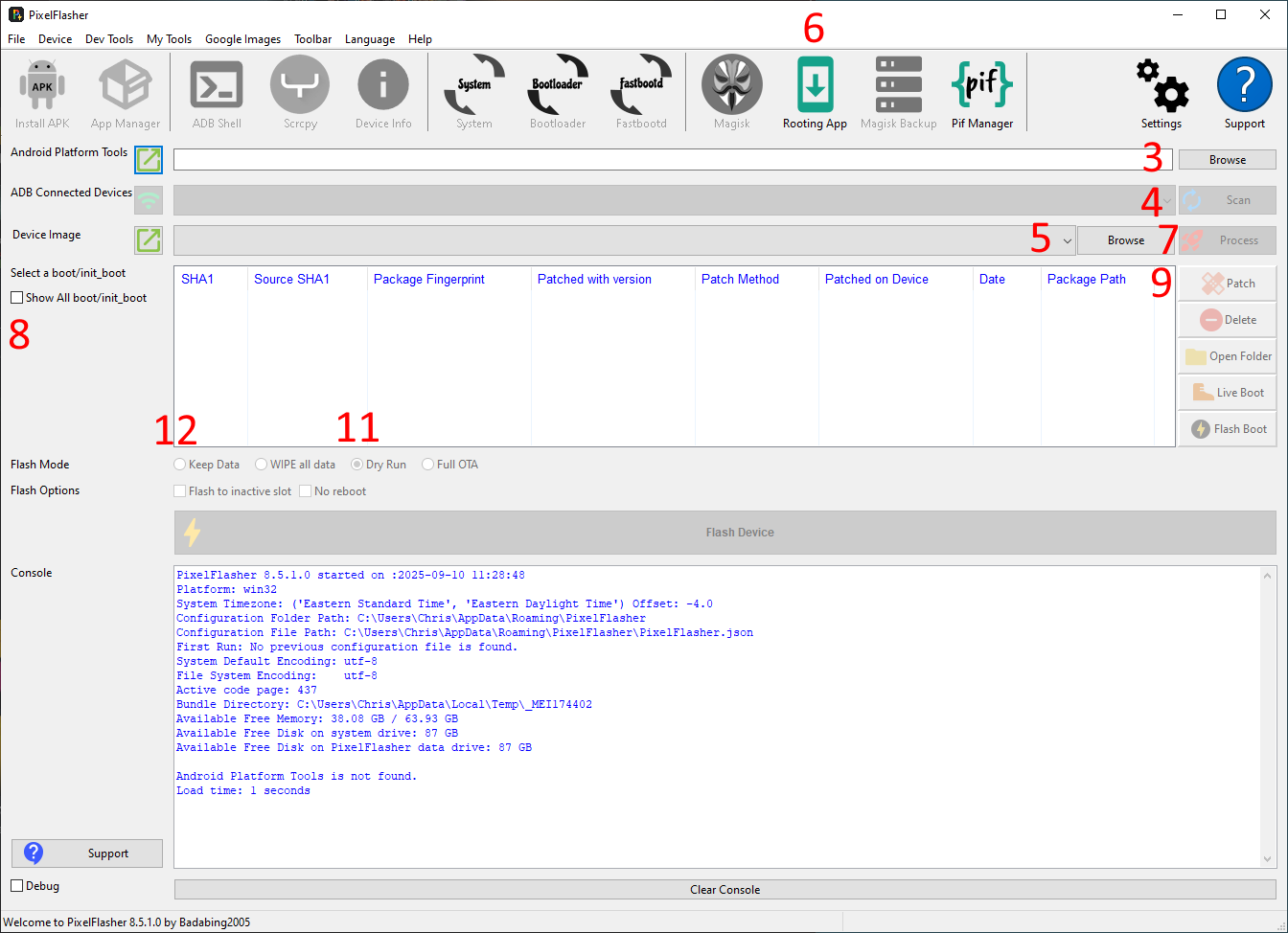1288x933 pixels.
Task: Open the File menu
Action: [16, 39]
